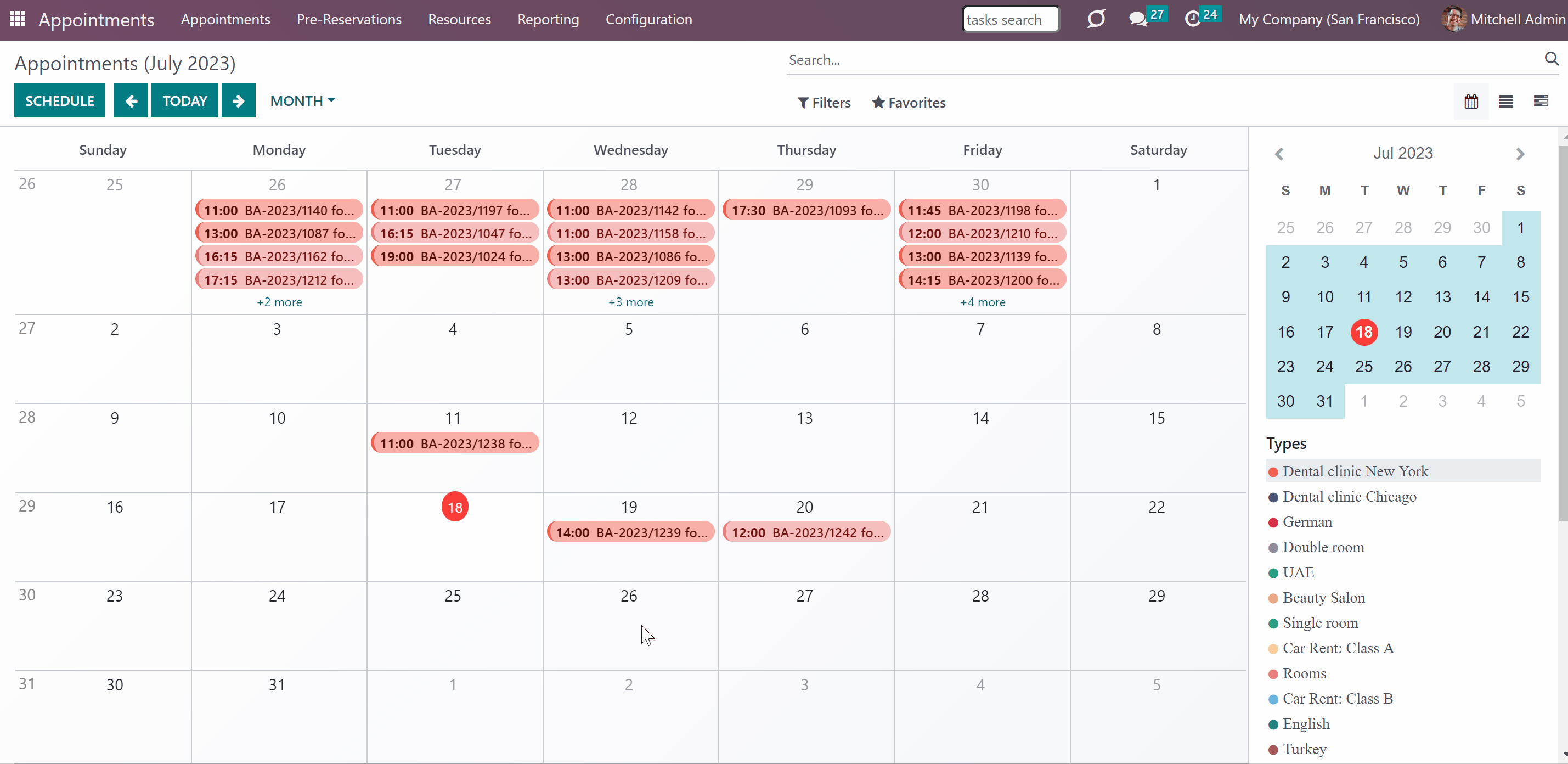The height and width of the screenshot is (764, 1568).
Task: Click the tasks search input box
Action: (x=1011, y=19)
